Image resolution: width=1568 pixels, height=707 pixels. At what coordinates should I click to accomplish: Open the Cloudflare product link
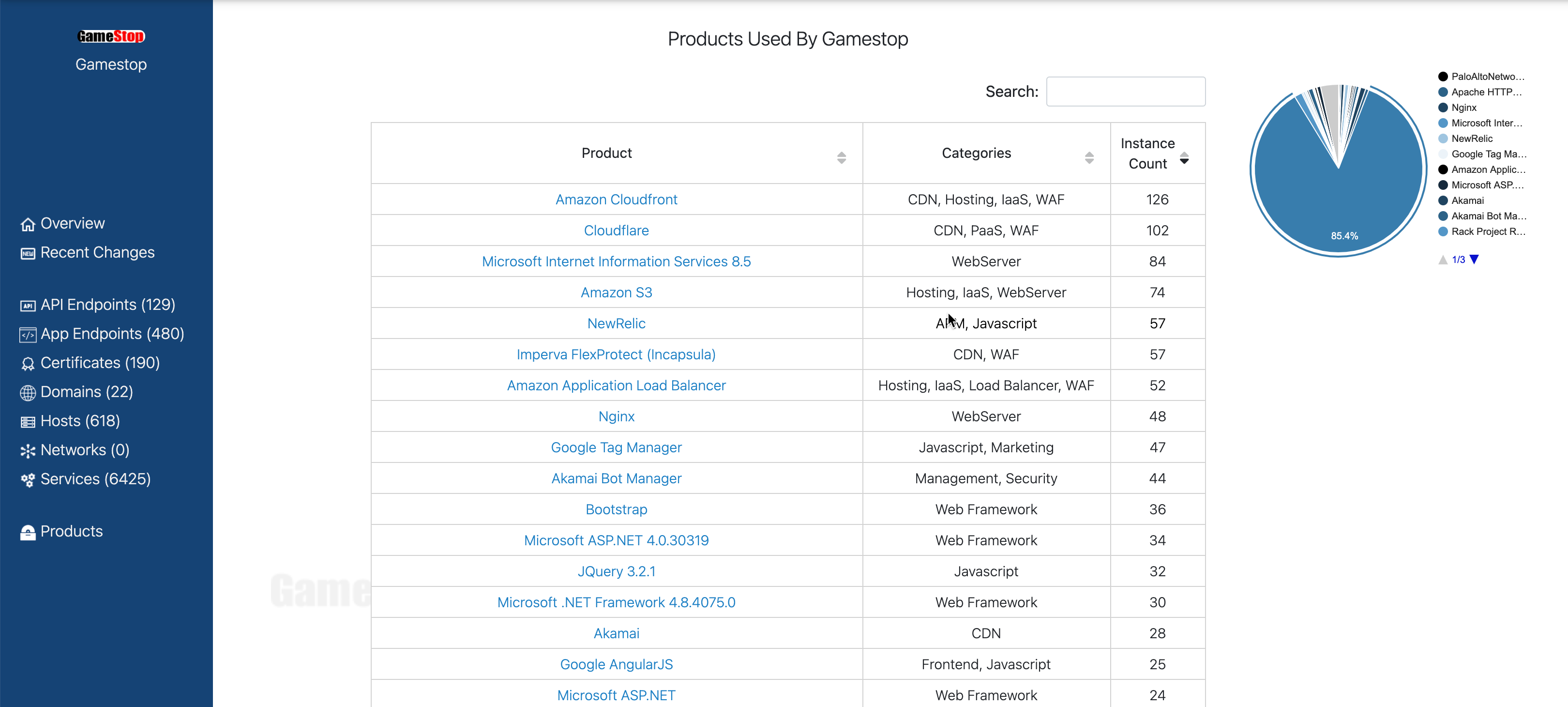click(x=616, y=230)
